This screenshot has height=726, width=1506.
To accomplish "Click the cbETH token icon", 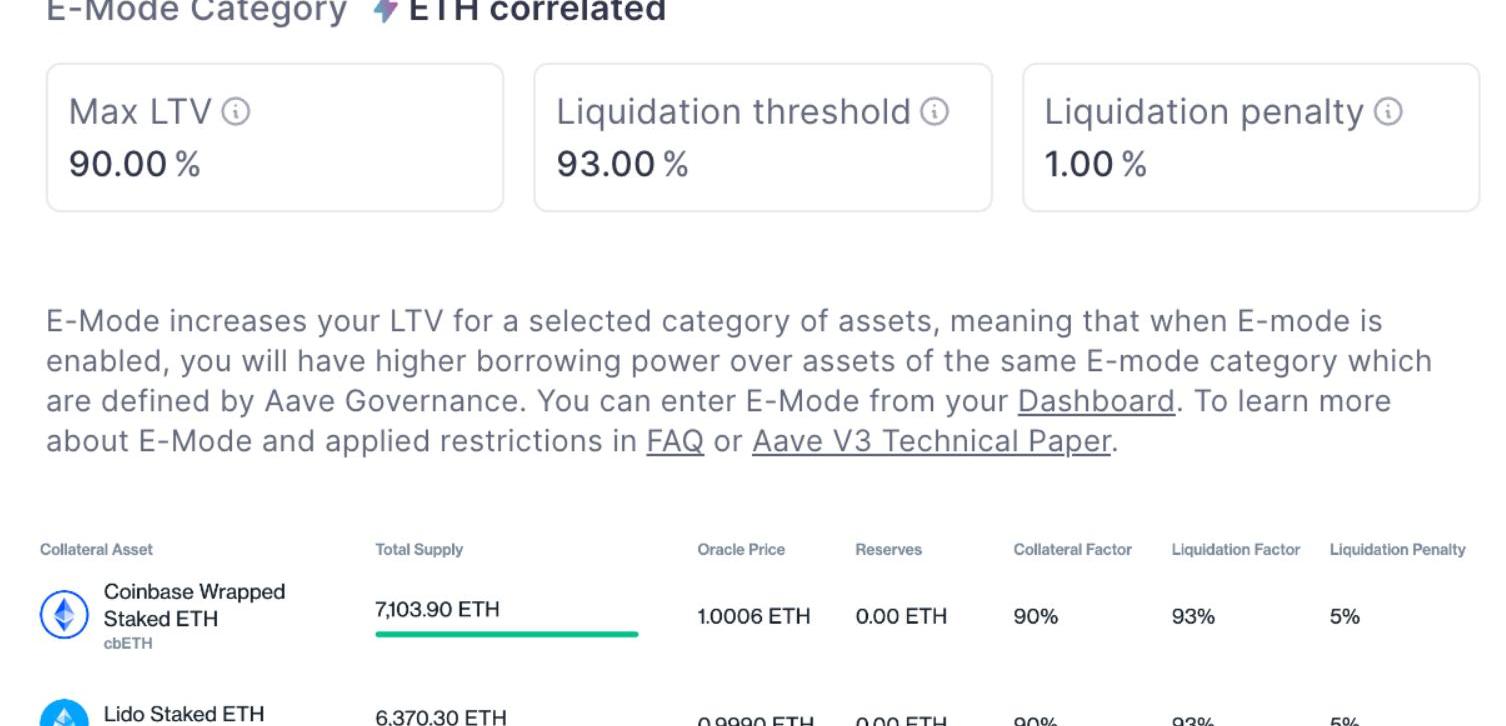I will pyautogui.click(x=64, y=615).
